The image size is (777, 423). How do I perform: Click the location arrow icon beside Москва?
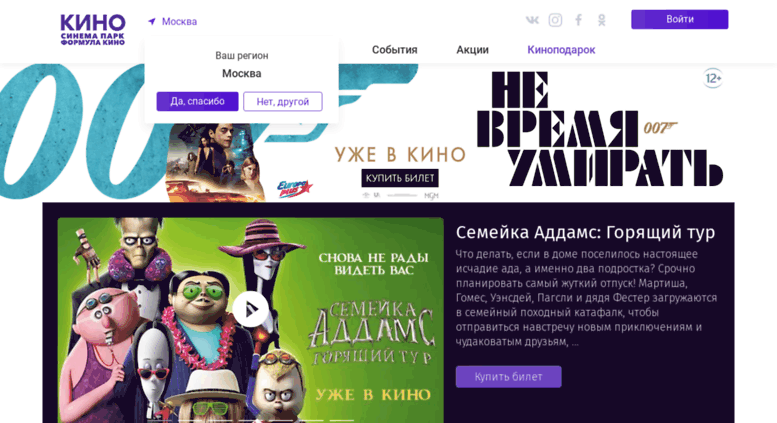[x=152, y=21]
